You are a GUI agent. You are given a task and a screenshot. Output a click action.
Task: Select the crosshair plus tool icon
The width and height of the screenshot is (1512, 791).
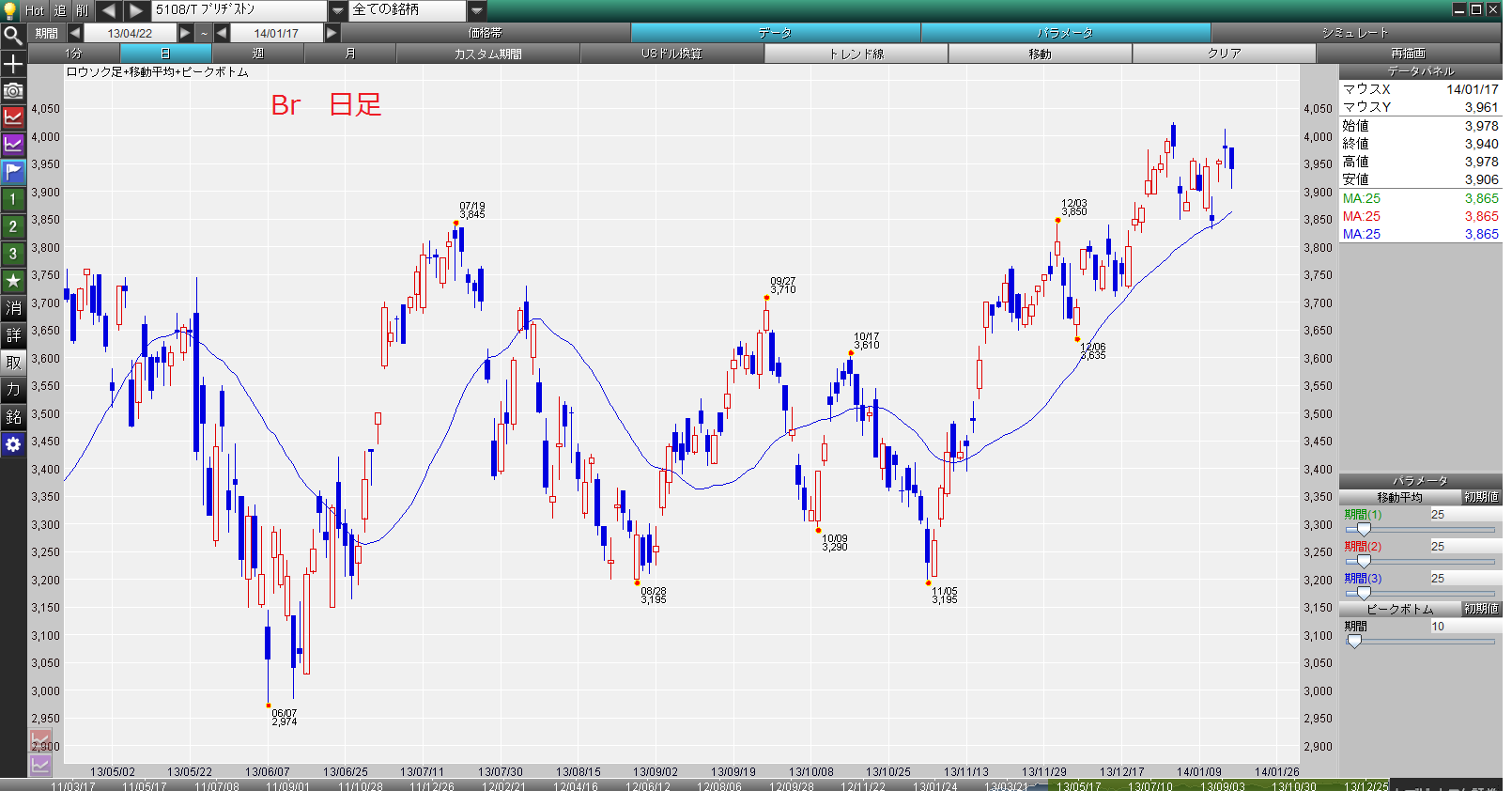[x=13, y=64]
